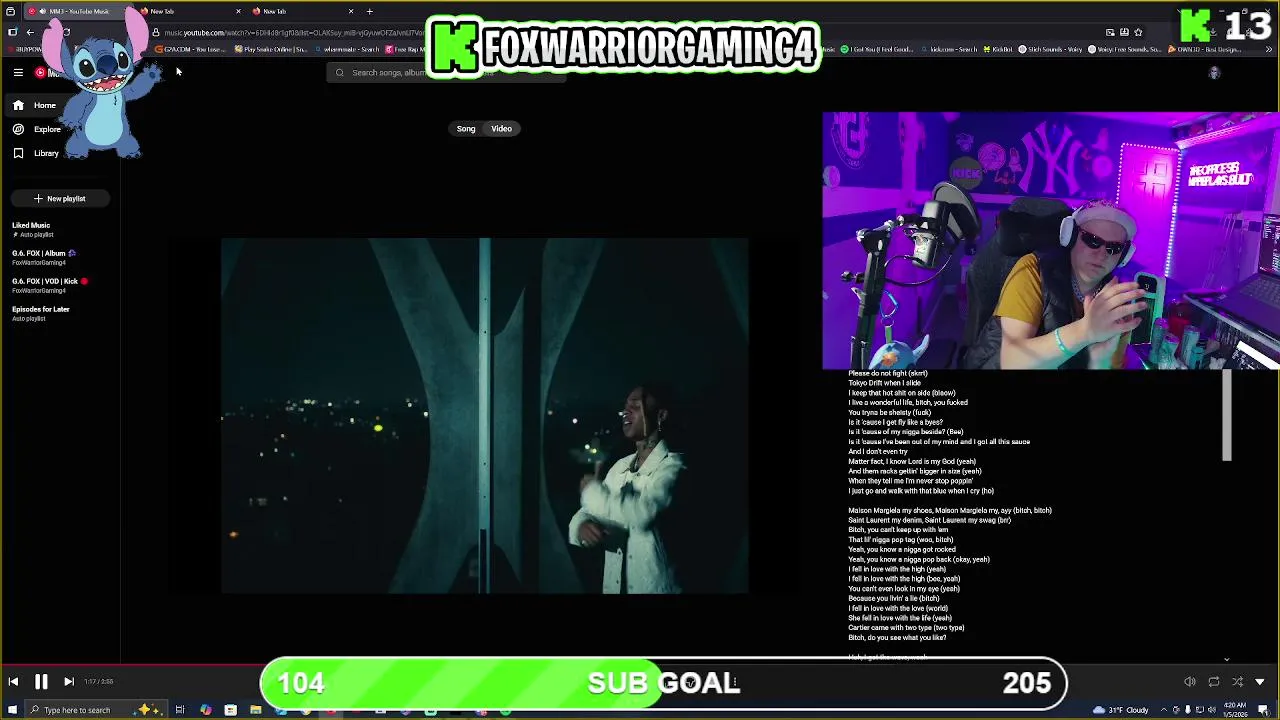Click the search magnifier icon
The height and width of the screenshot is (720, 1280).
point(339,72)
